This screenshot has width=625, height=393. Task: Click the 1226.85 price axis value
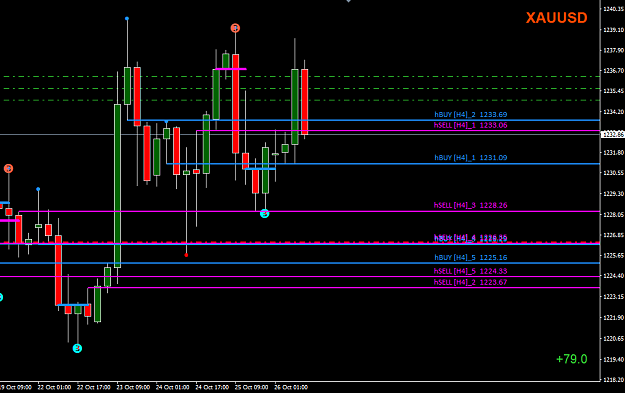pyautogui.click(x=614, y=235)
